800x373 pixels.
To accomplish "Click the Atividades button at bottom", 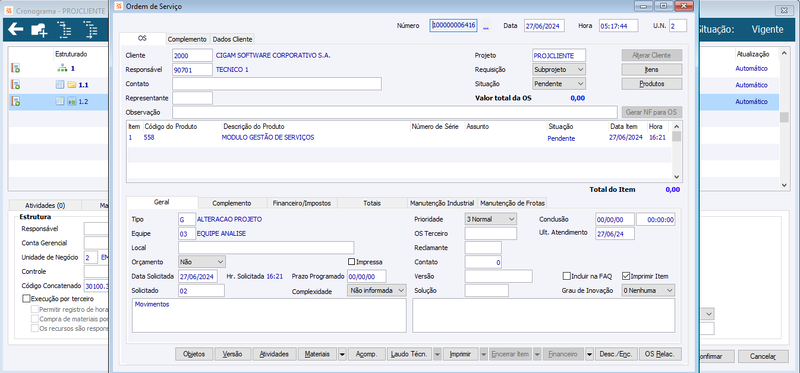I will (274, 354).
